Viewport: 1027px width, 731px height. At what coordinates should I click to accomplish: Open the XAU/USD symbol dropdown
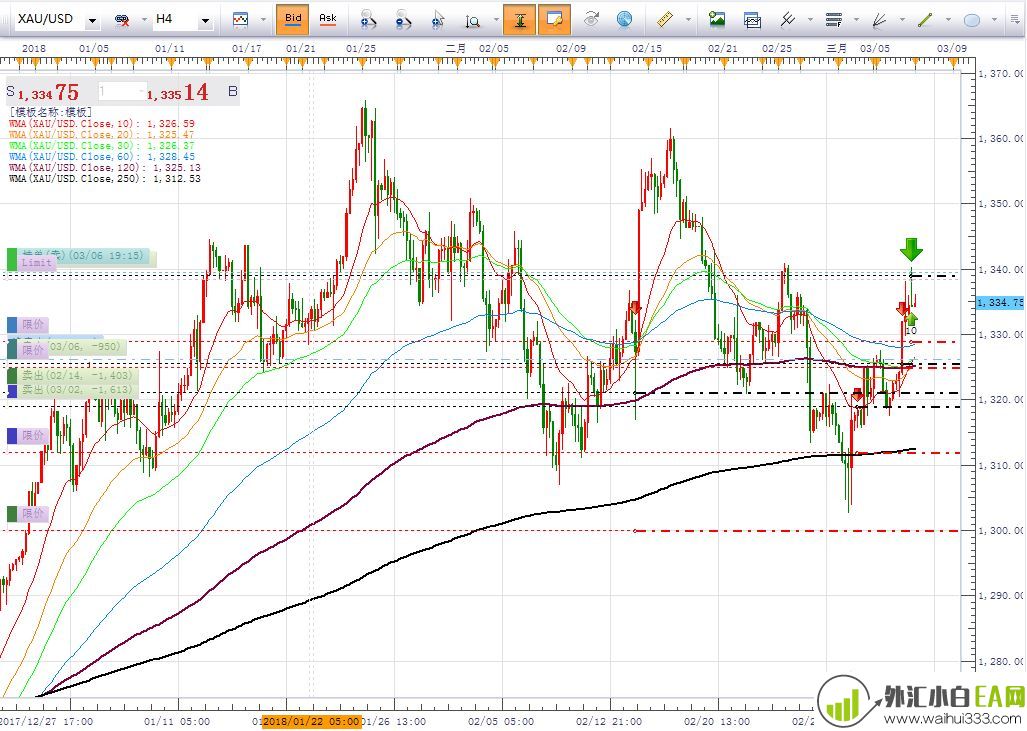pyautogui.click(x=92, y=20)
